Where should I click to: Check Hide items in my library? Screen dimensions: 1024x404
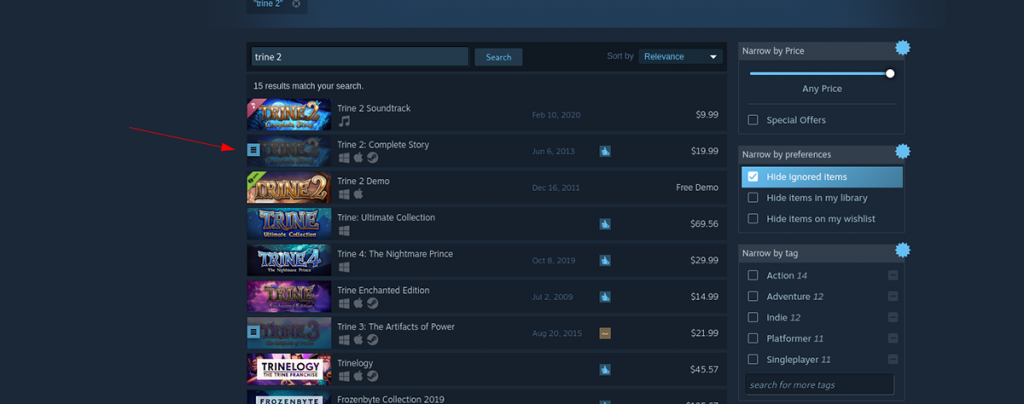point(753,198)
